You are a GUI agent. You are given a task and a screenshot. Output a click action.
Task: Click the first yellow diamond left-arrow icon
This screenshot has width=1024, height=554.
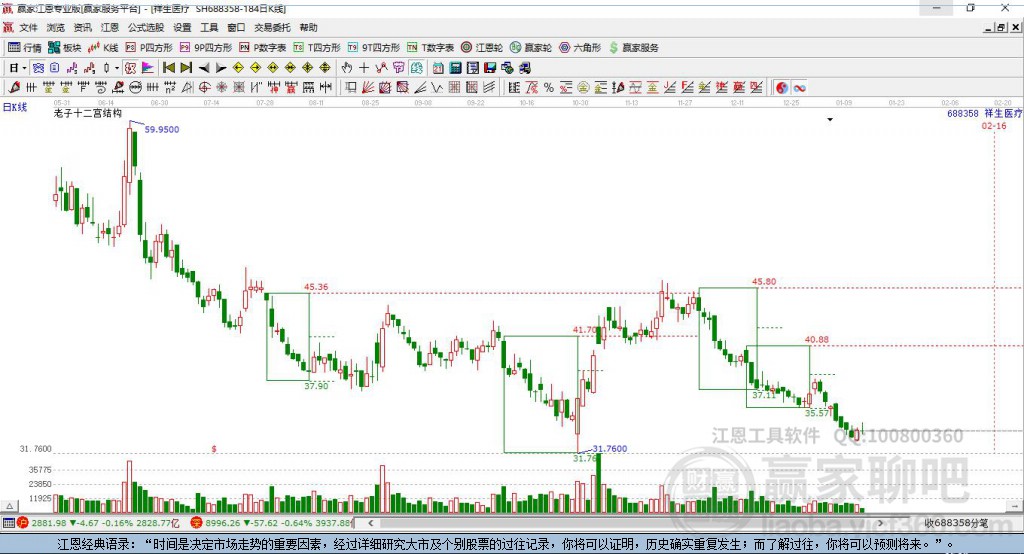[238, 68]
